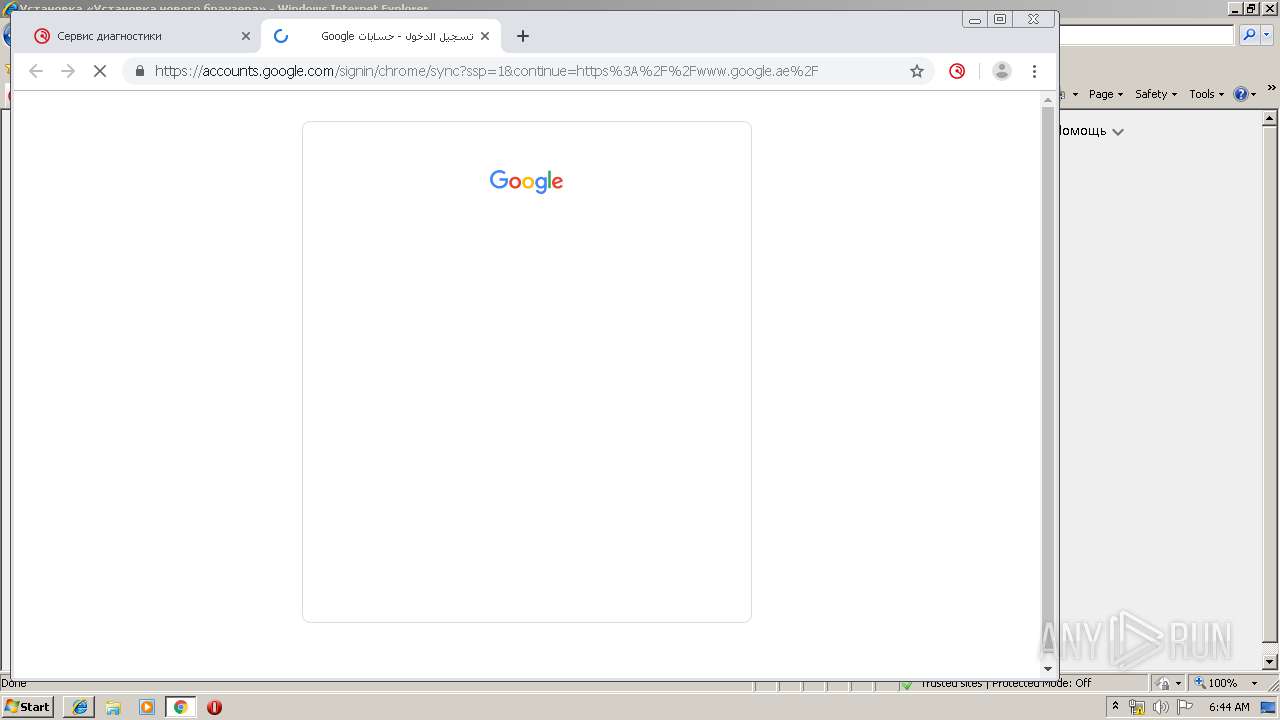Click Internet Explorer search magnifier button
The width and height of the screenshot is (1280, 720).
(1249, 35)
